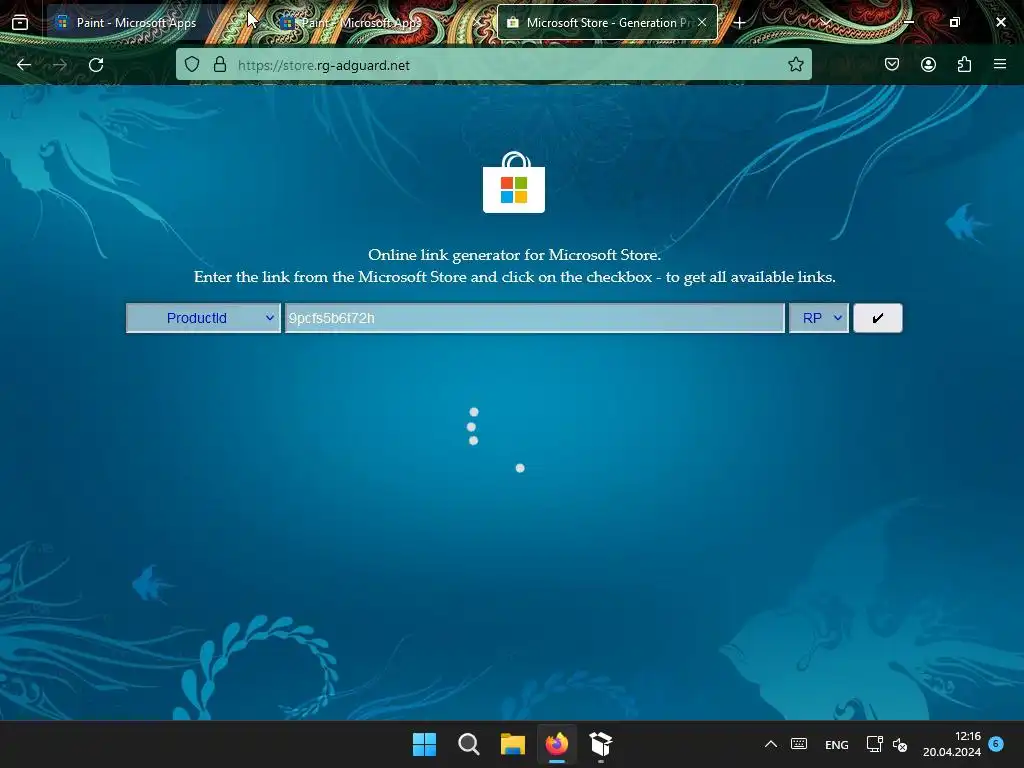The height and width of the screenshot is (768, 1024).
Task: Change ENG input language
Action: tap(837, 744)
